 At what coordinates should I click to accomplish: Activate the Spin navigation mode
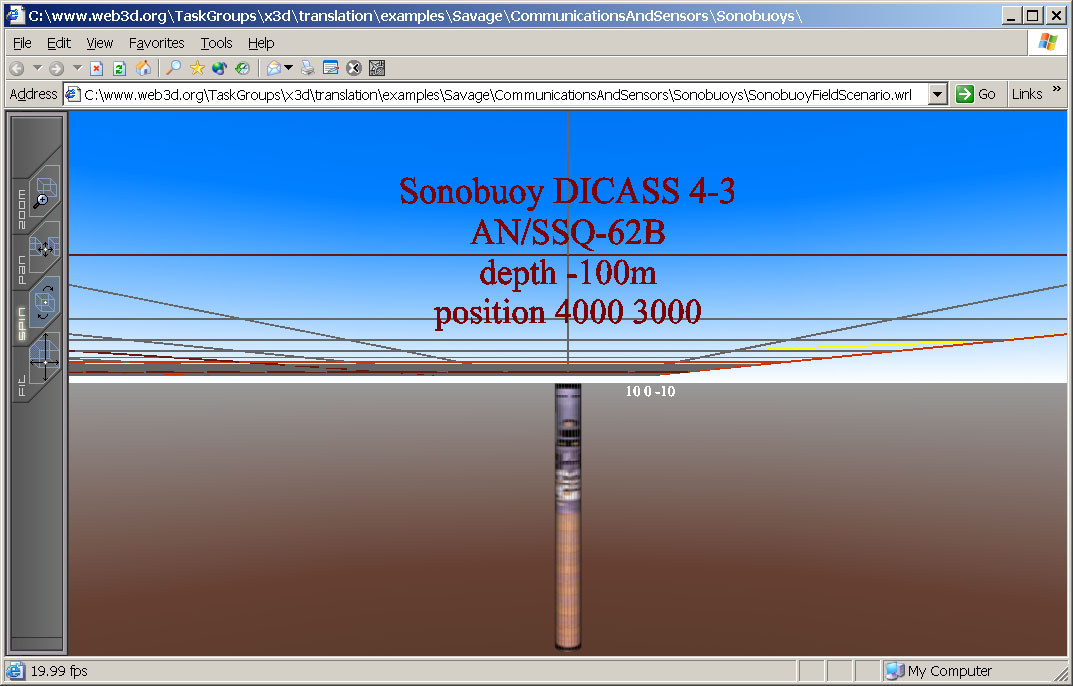tap(43, 302)
